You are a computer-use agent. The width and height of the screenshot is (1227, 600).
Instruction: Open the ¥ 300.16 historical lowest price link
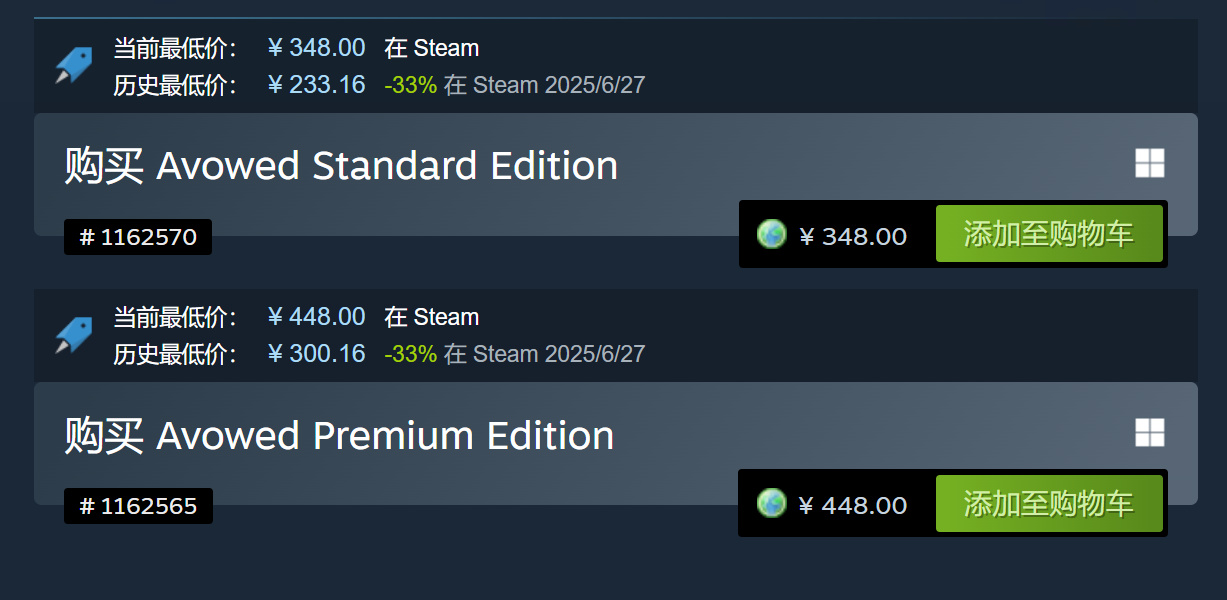pyautogui.click(x=317, y=354)
